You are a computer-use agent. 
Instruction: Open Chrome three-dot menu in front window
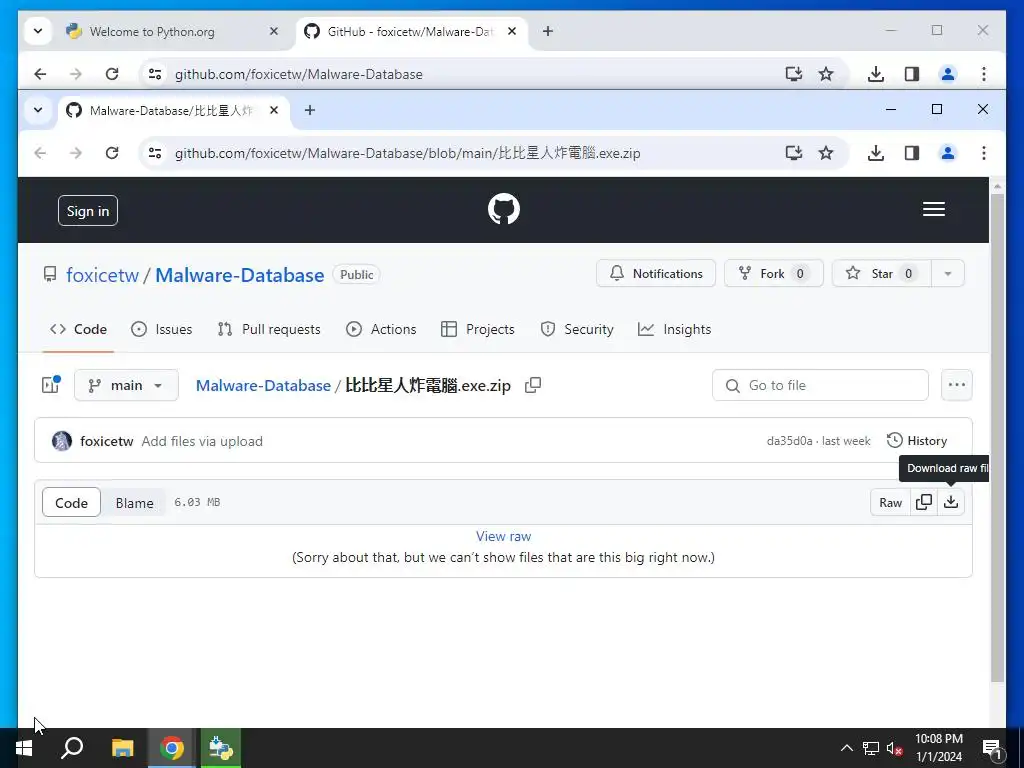pyautogui.click(x=984, y=153)
